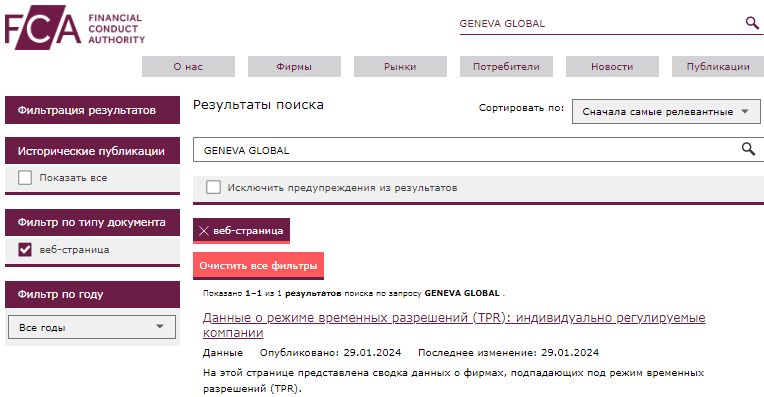Open the Данные о режиме временных разрешений (TPR) link
The image size is (764, 397).
[454, 325]
